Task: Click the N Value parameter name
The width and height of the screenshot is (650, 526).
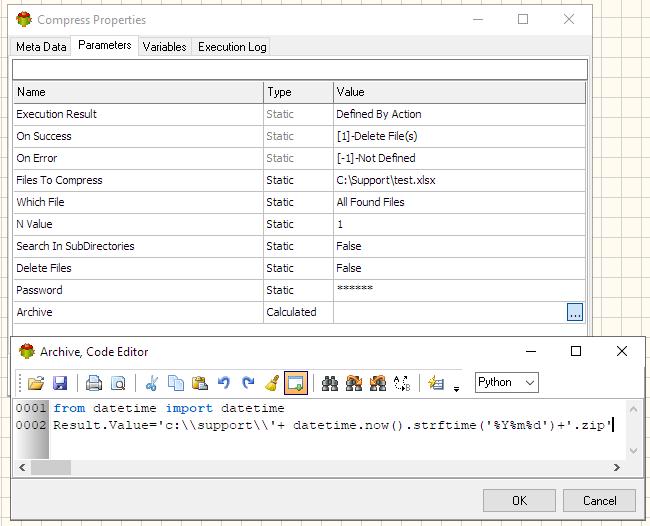Action: [x=34, y=224]
